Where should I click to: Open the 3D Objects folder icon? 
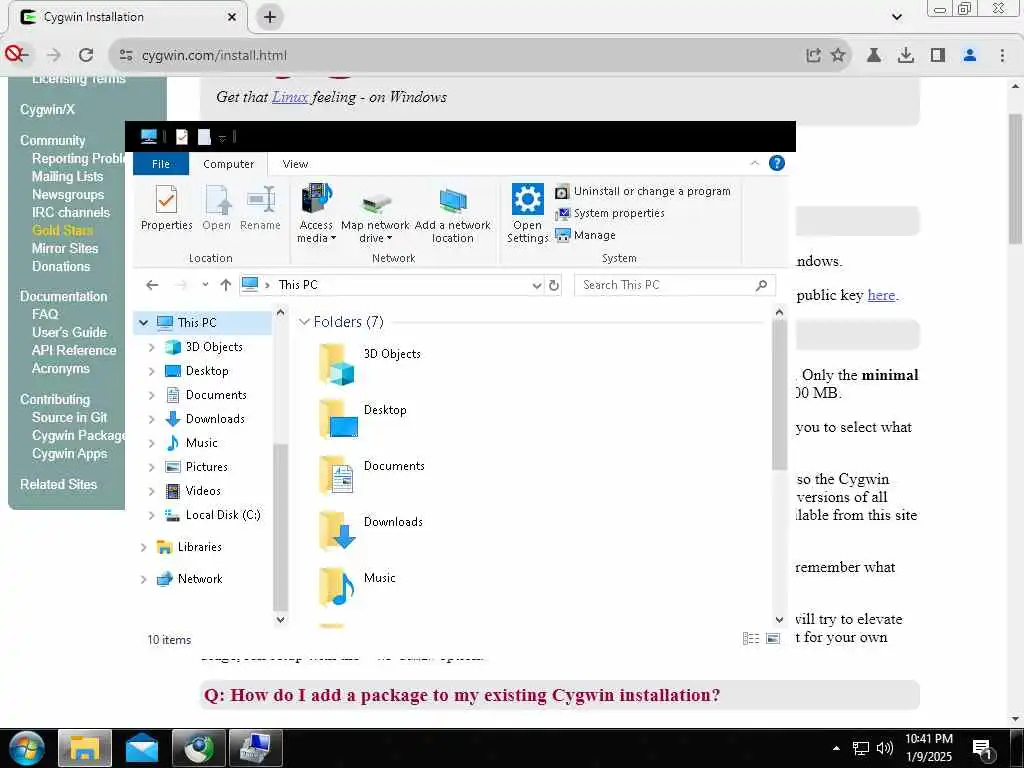[338, 364]
